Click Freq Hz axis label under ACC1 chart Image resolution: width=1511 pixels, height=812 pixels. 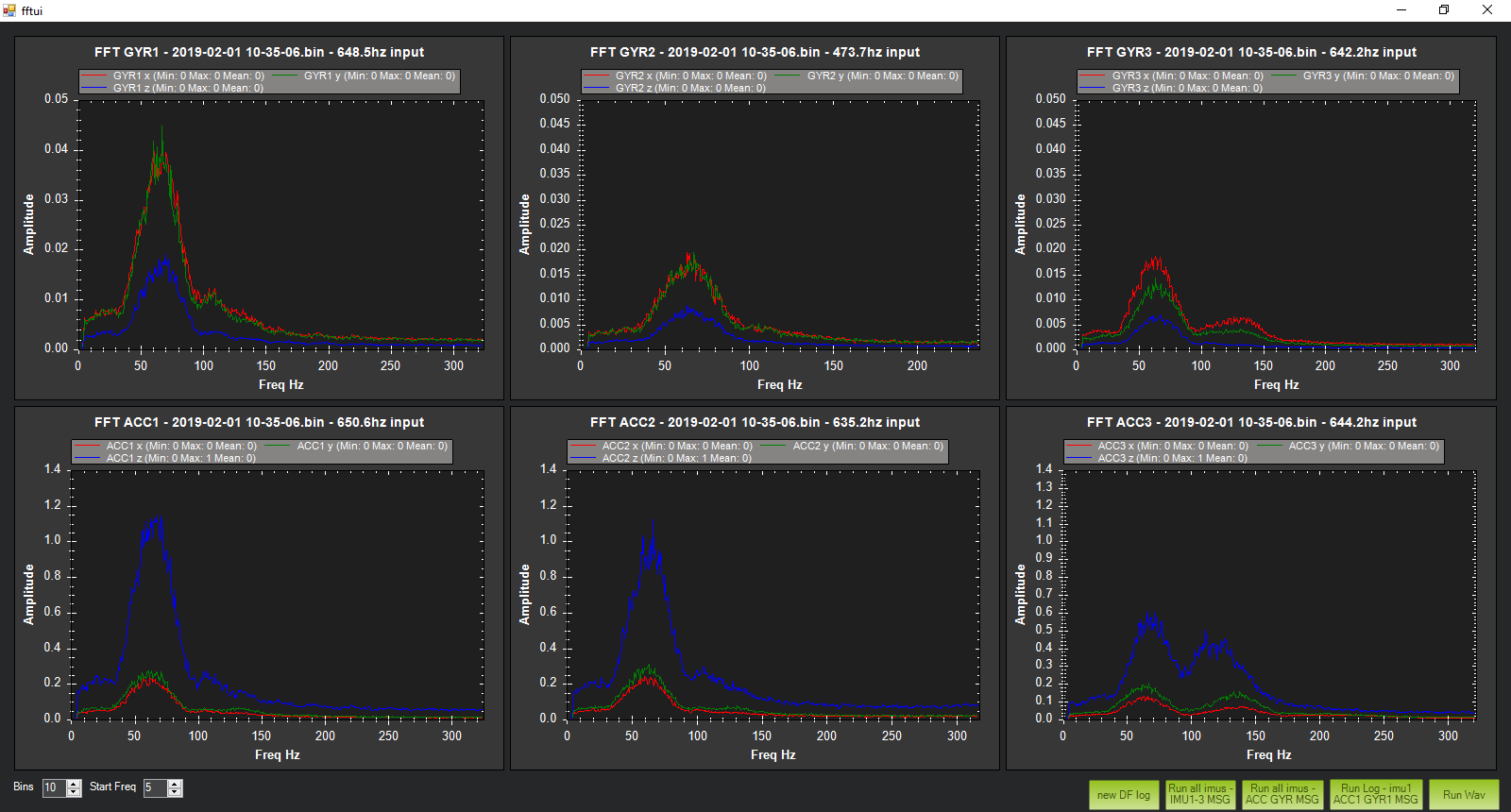pyautogui.click(x=277, y=754)
